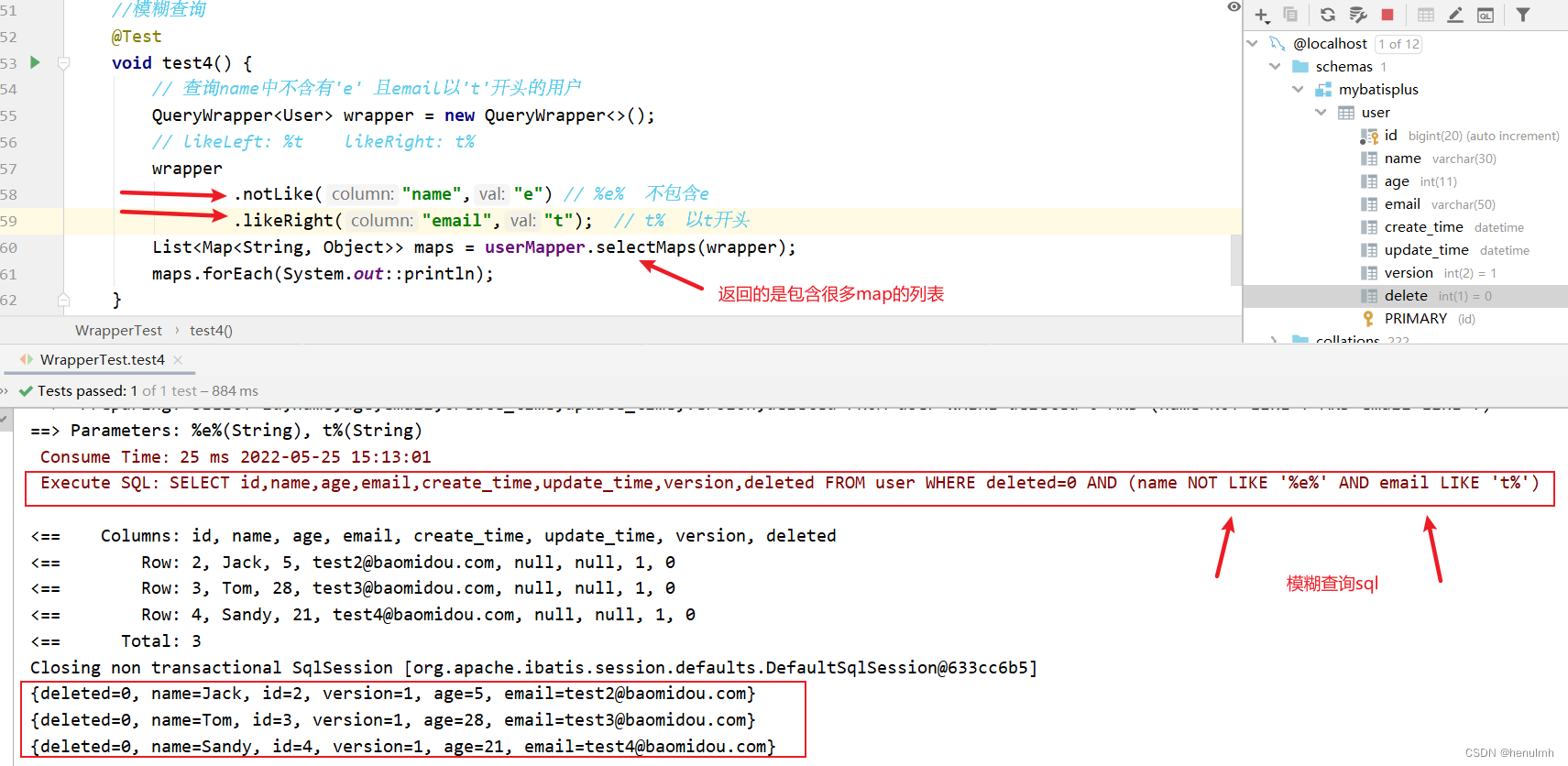Image resolution: width=1568 pixels, height=766 pixels.
Task: Click the id column key icon
Action: point(1369,136)
